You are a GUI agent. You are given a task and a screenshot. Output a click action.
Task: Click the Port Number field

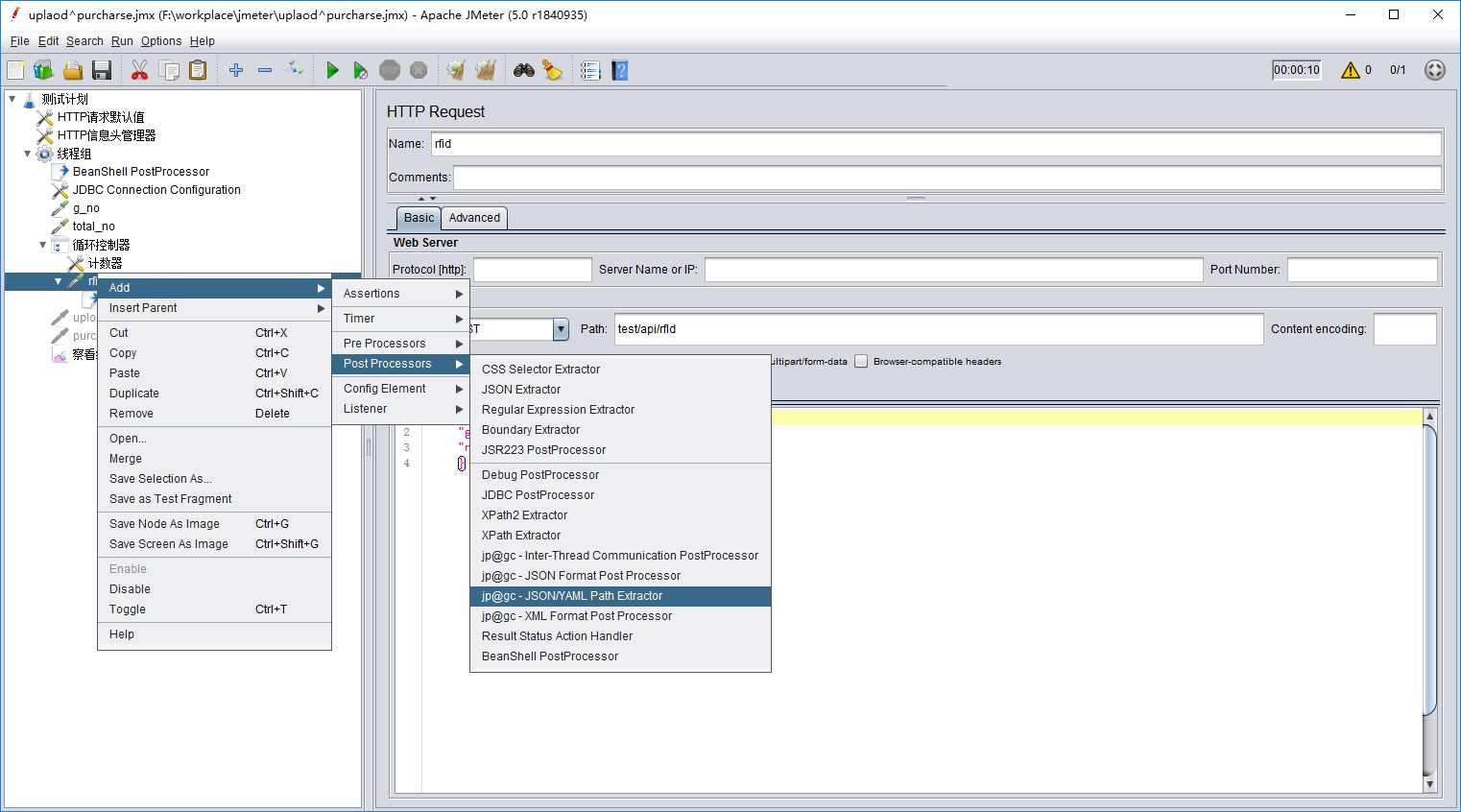(x=1362, y=270)
